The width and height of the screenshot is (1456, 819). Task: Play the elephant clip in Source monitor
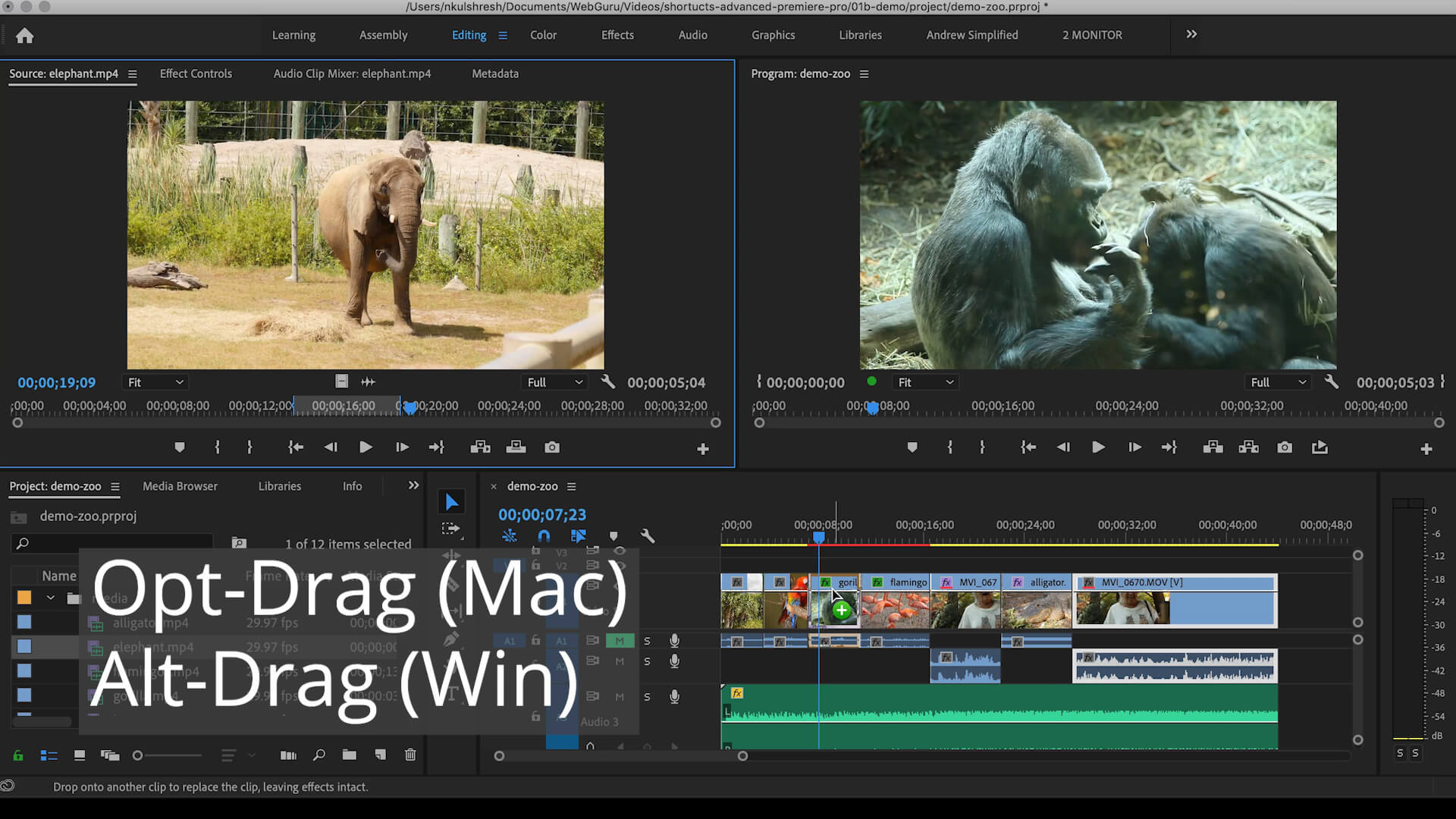coord(366,447)
